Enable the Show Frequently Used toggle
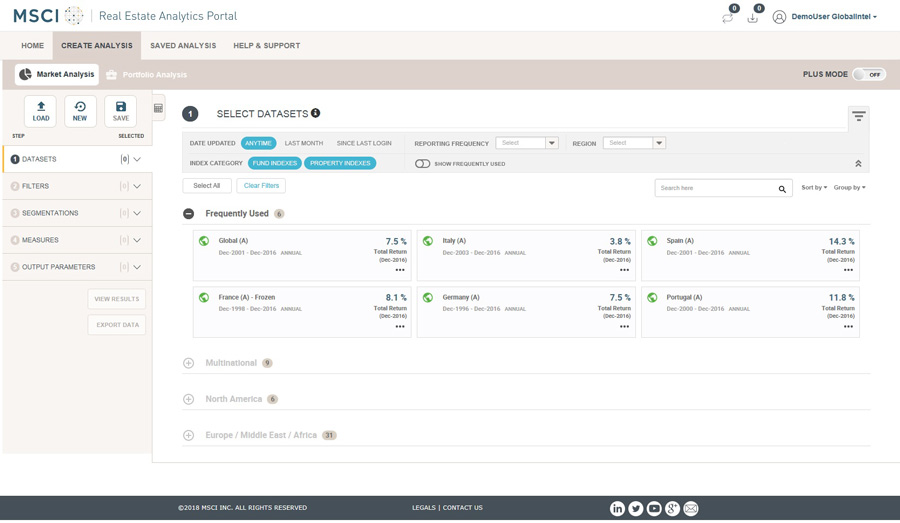Viewport: 900px width, 523px height. click(423, 164)
